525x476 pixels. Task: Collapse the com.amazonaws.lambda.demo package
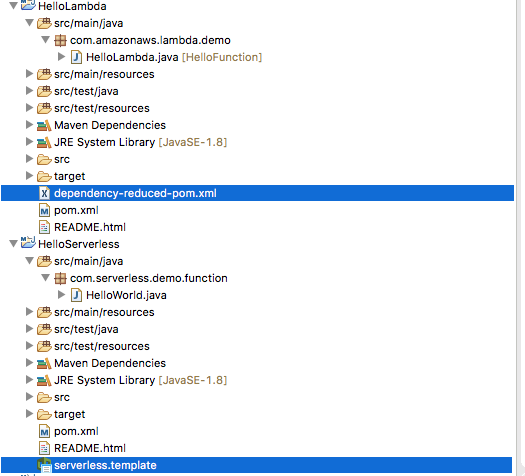click(x=46, y=40)
